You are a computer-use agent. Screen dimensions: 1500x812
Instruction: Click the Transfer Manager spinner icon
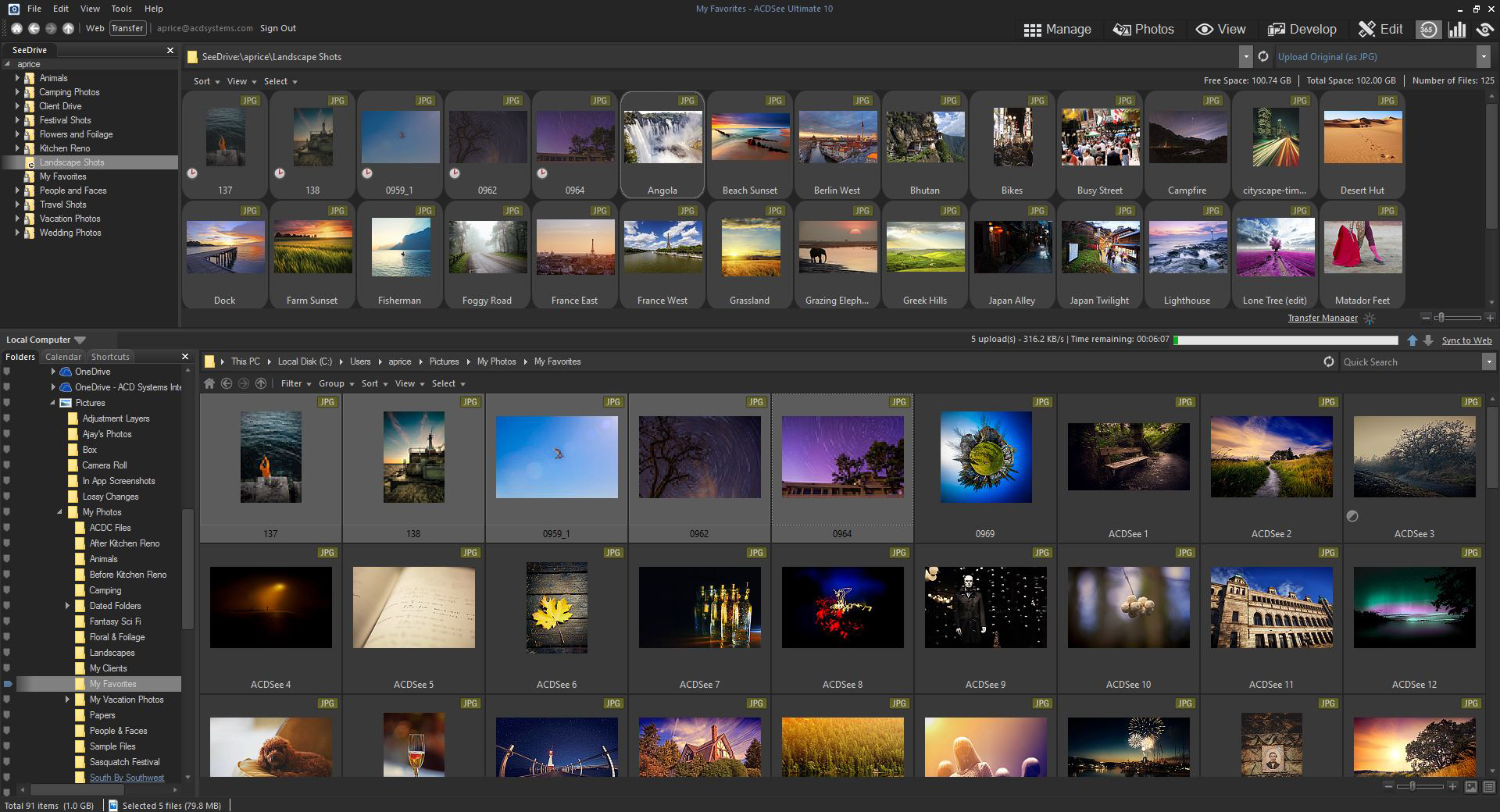coord(1370,319)
